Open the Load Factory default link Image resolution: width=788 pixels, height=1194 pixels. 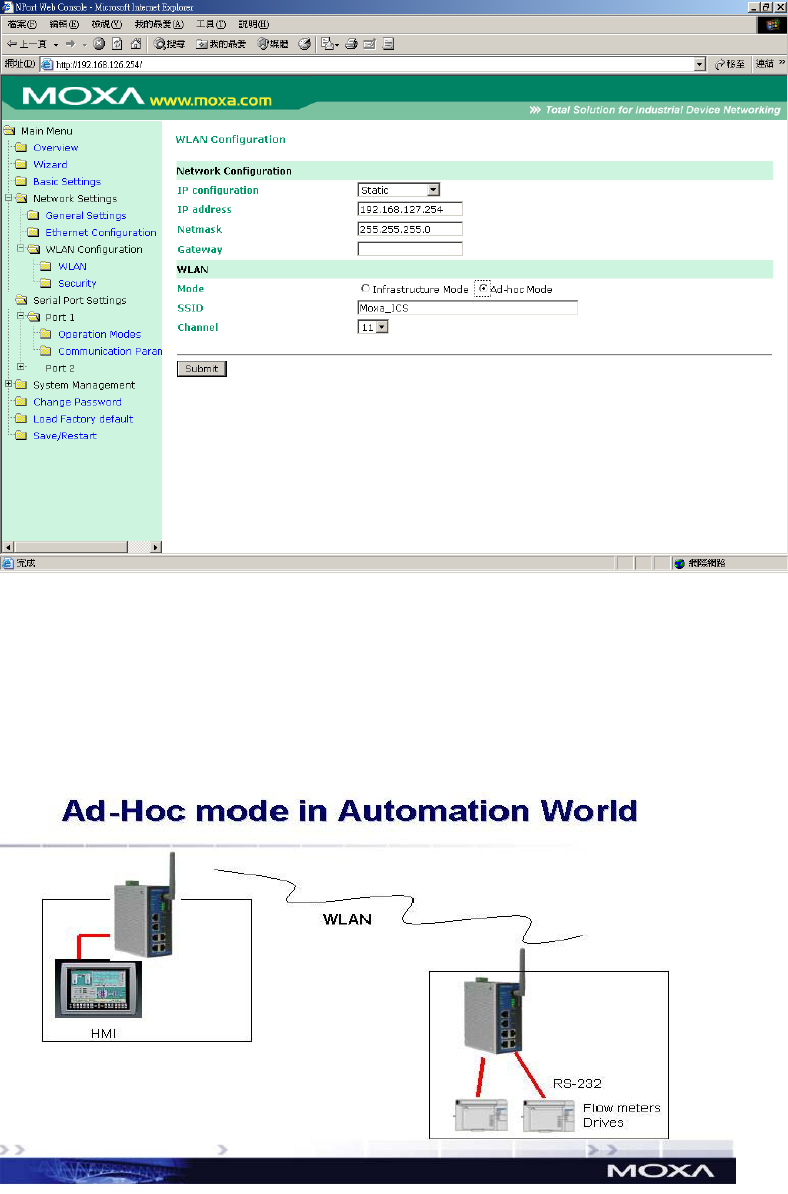(x=83, y=419)
